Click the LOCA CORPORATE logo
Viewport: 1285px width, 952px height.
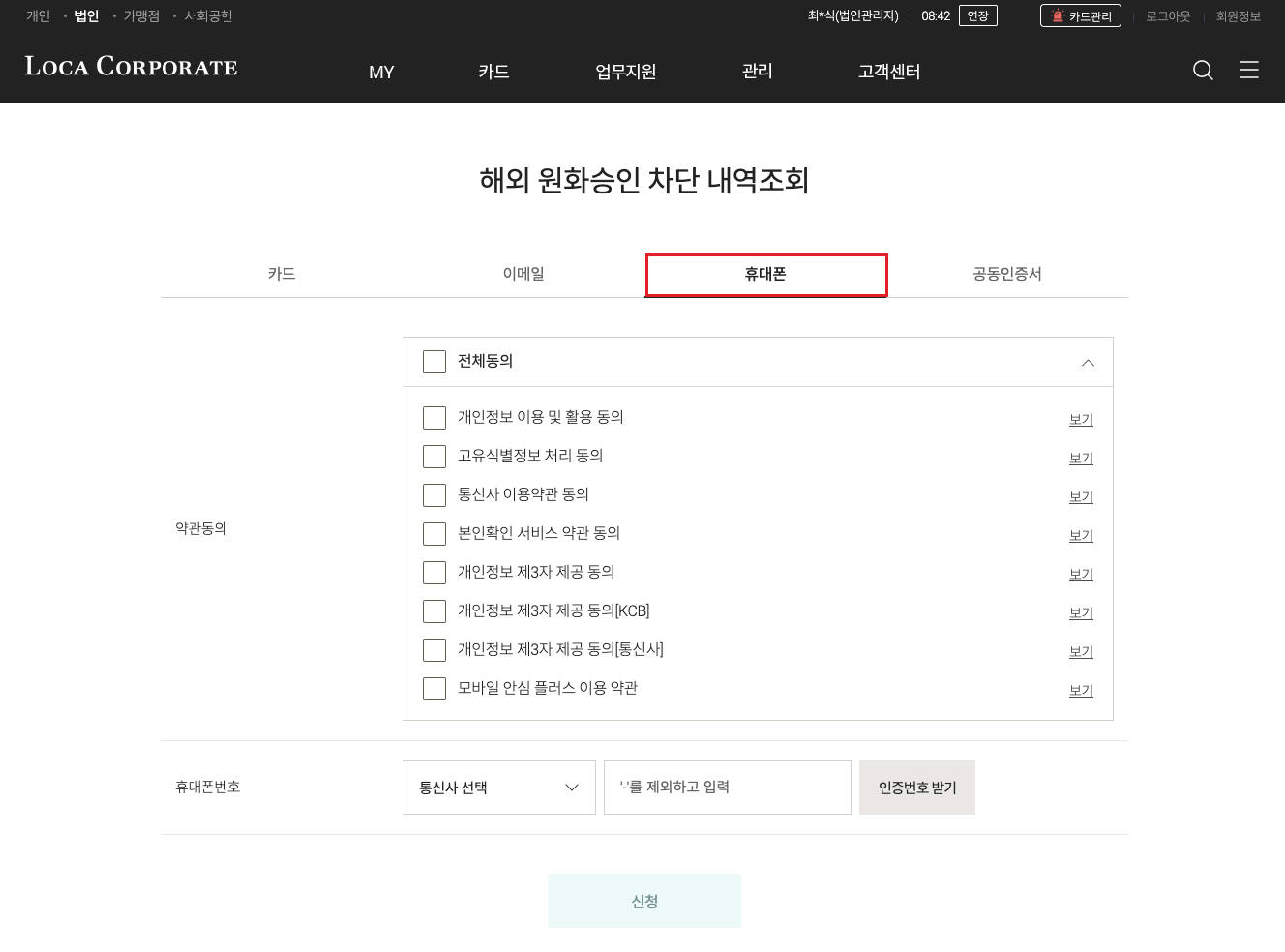point(131,66)
